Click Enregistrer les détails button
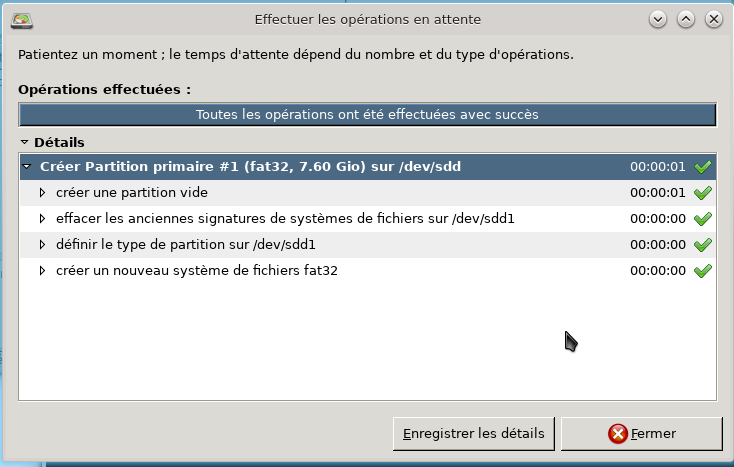The width and height of the screenshot is (734, 467). [x=473, y=434]
